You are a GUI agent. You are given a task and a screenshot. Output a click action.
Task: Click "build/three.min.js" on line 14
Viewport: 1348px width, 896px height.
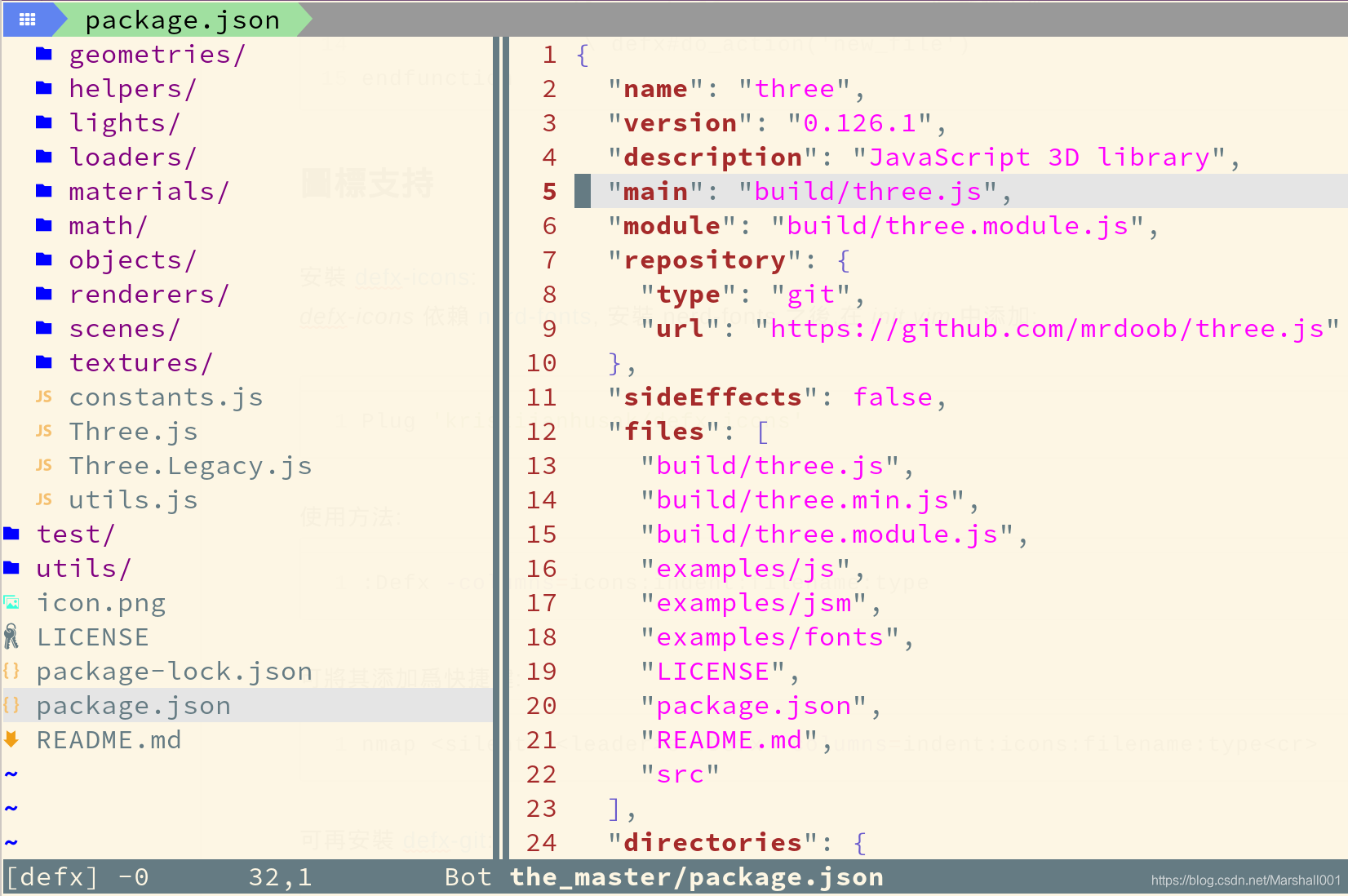[803, 500]
